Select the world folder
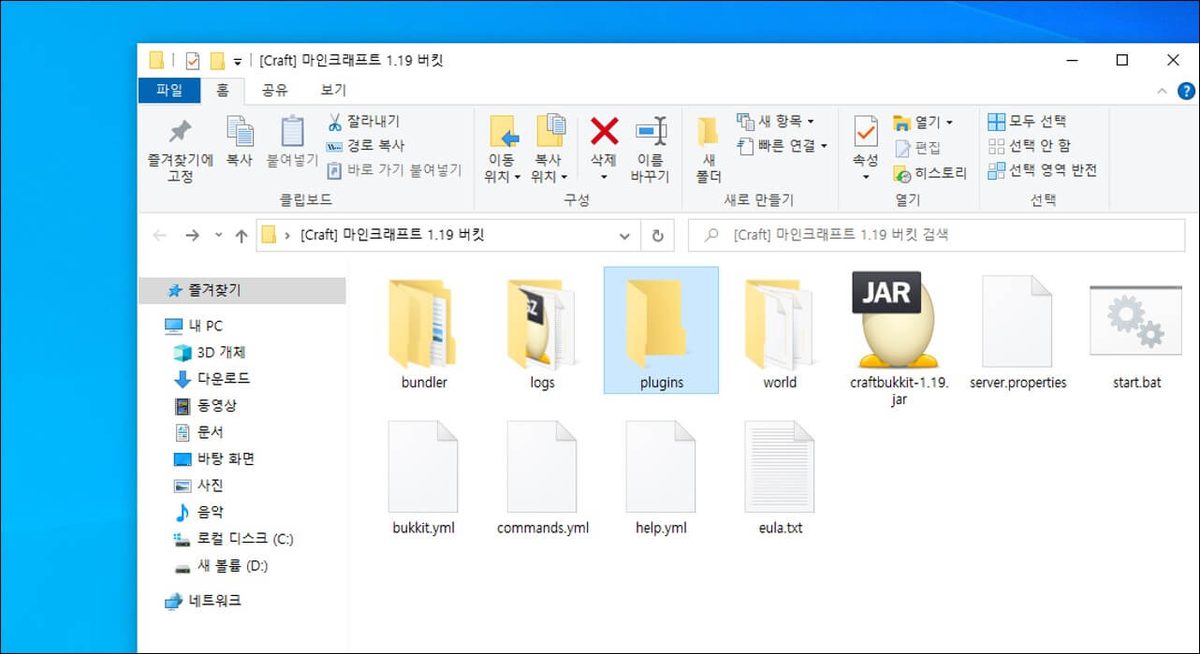This screenshot has width=1200, height=654. point(780,332)
